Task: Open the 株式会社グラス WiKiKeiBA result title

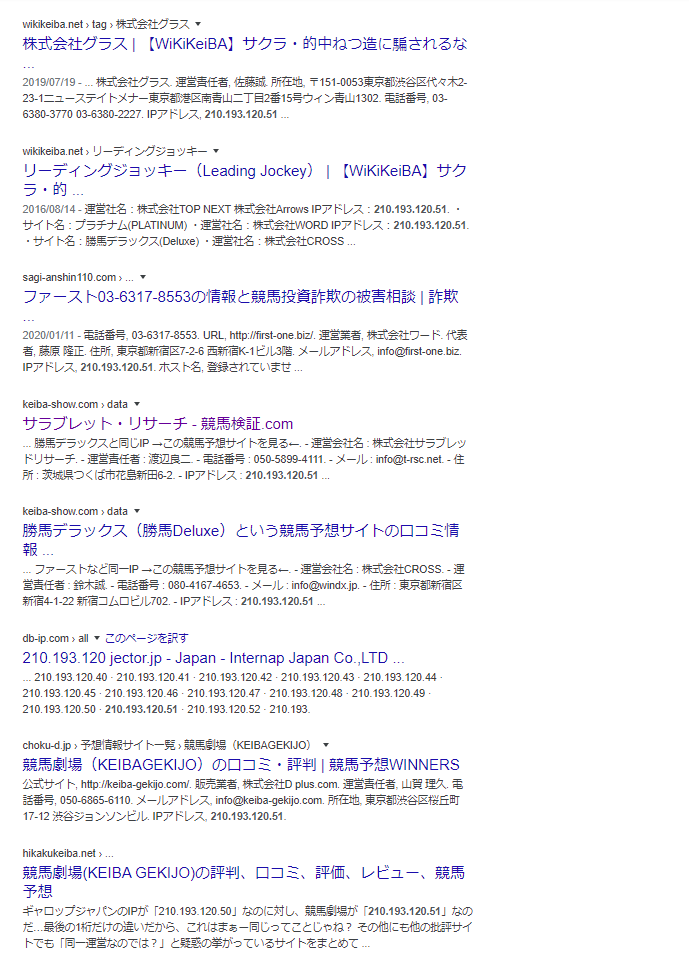Action: click(x=245, y=44)
